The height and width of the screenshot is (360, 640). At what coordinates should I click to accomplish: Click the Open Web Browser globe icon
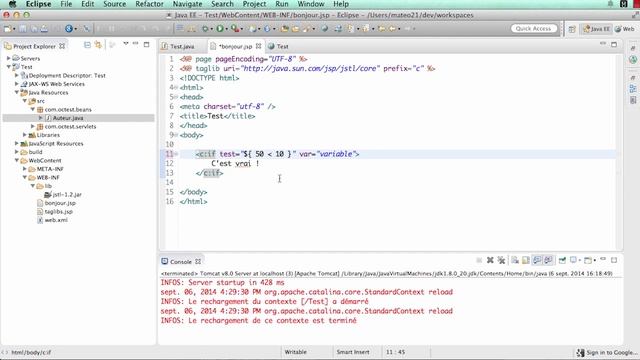coord(325,29)
